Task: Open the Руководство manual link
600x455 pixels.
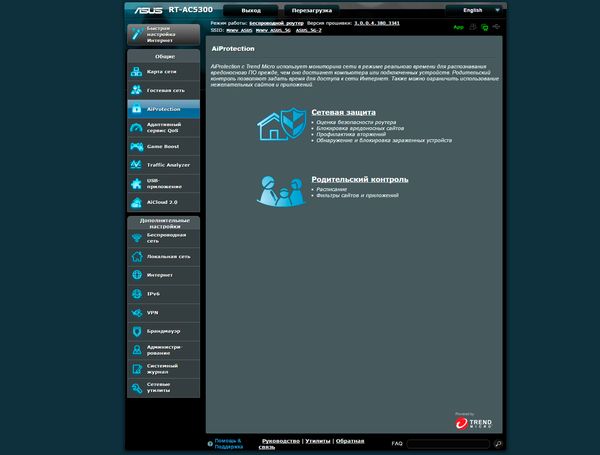Action: [x=281, y=441]
